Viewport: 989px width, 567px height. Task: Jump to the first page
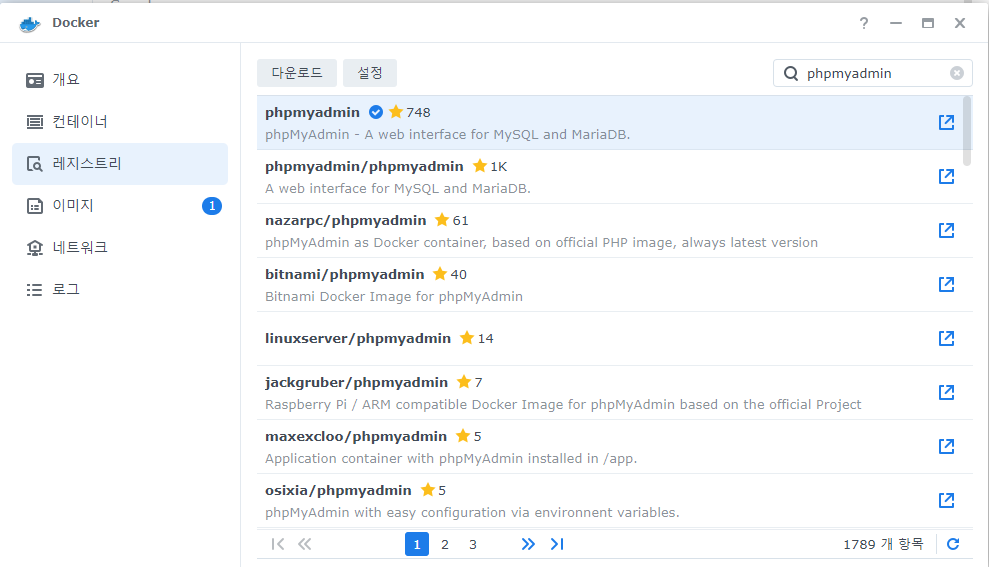click(x=277, y=544)
